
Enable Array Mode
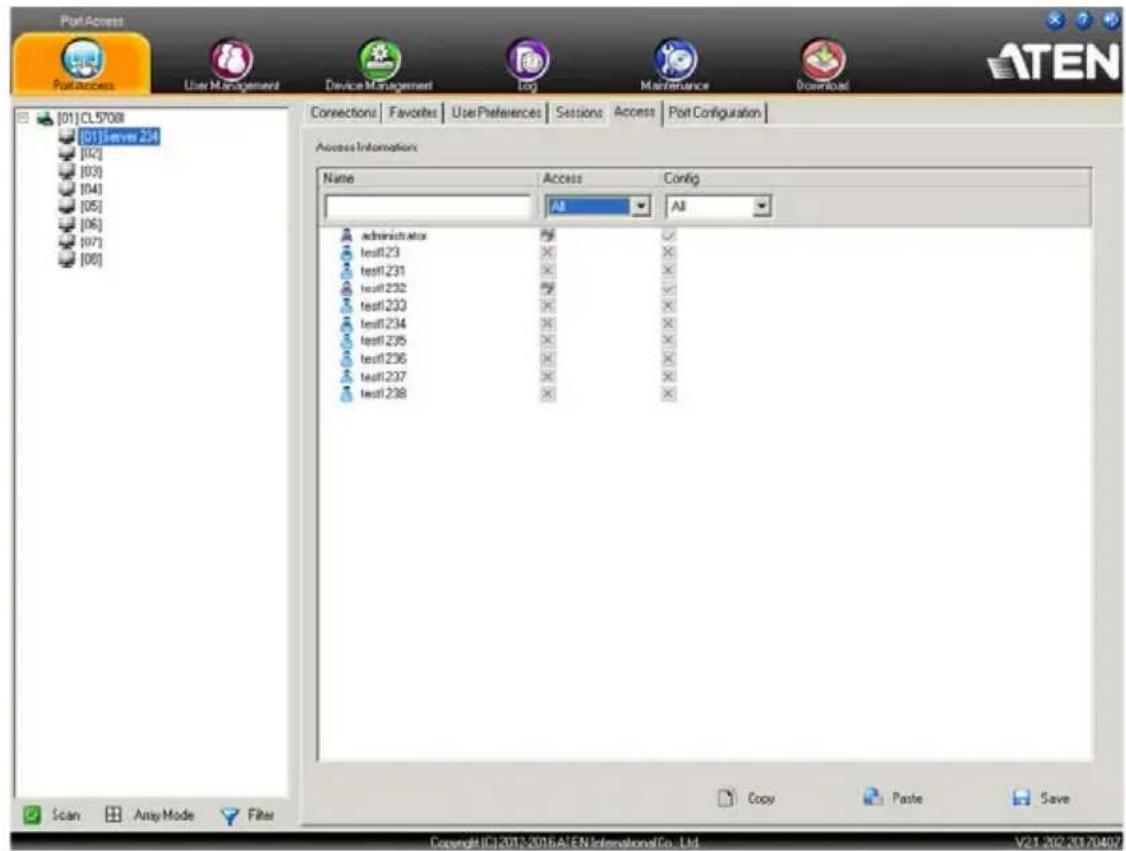(149, 815)
